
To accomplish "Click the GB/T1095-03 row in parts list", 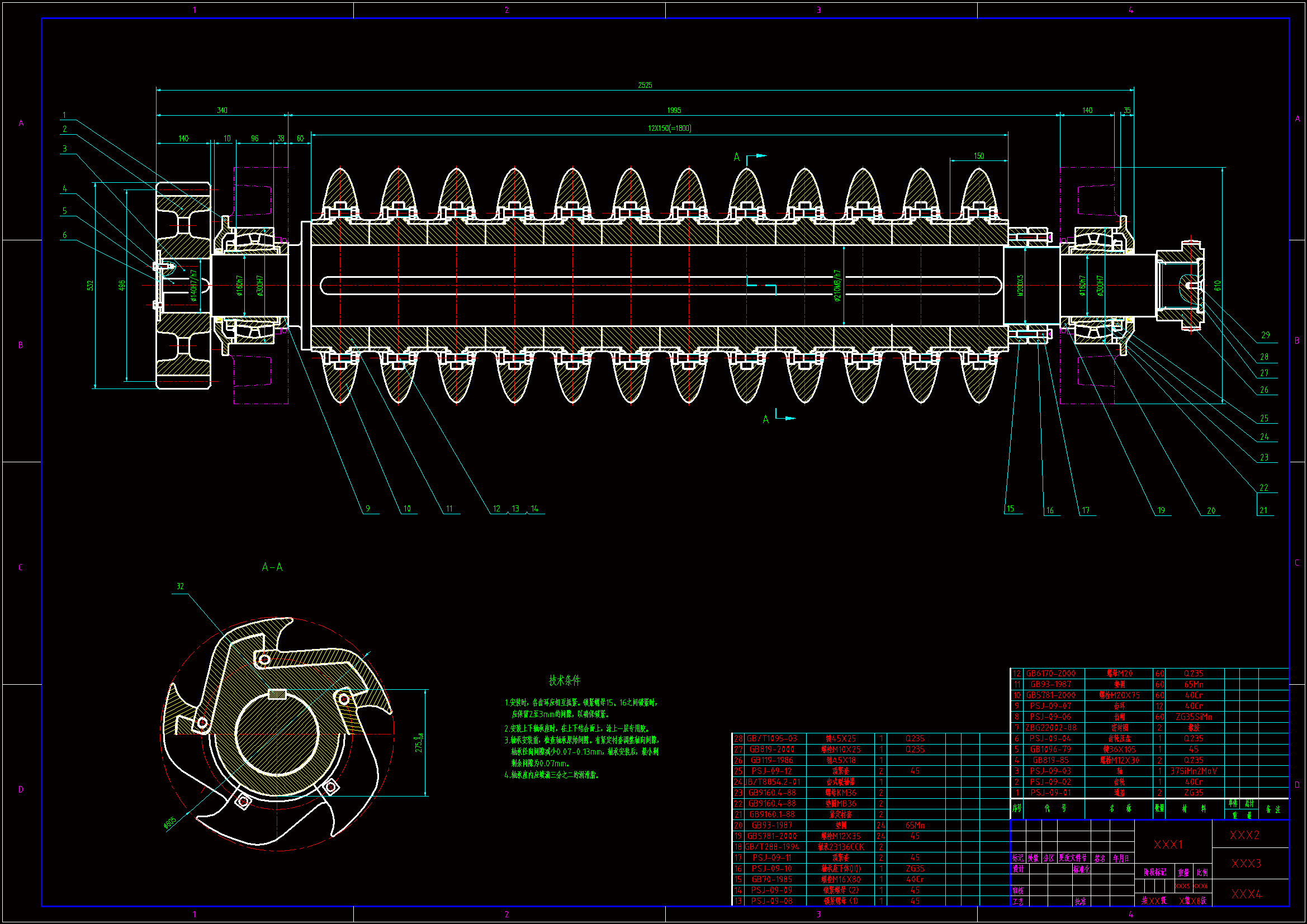I will coord(771,738).
